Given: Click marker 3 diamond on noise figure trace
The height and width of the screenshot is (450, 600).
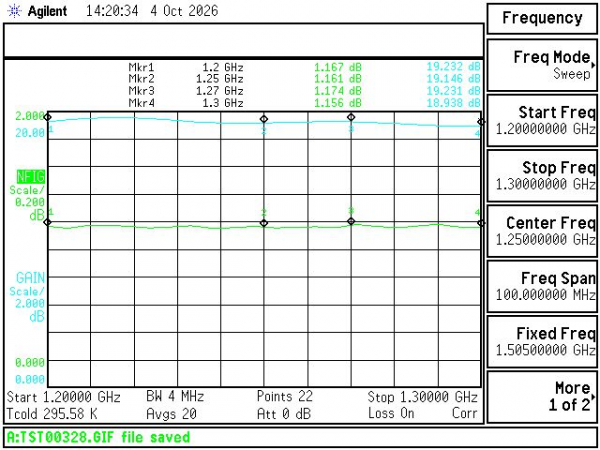Looking at the screenshot, I should click(351, 221).
